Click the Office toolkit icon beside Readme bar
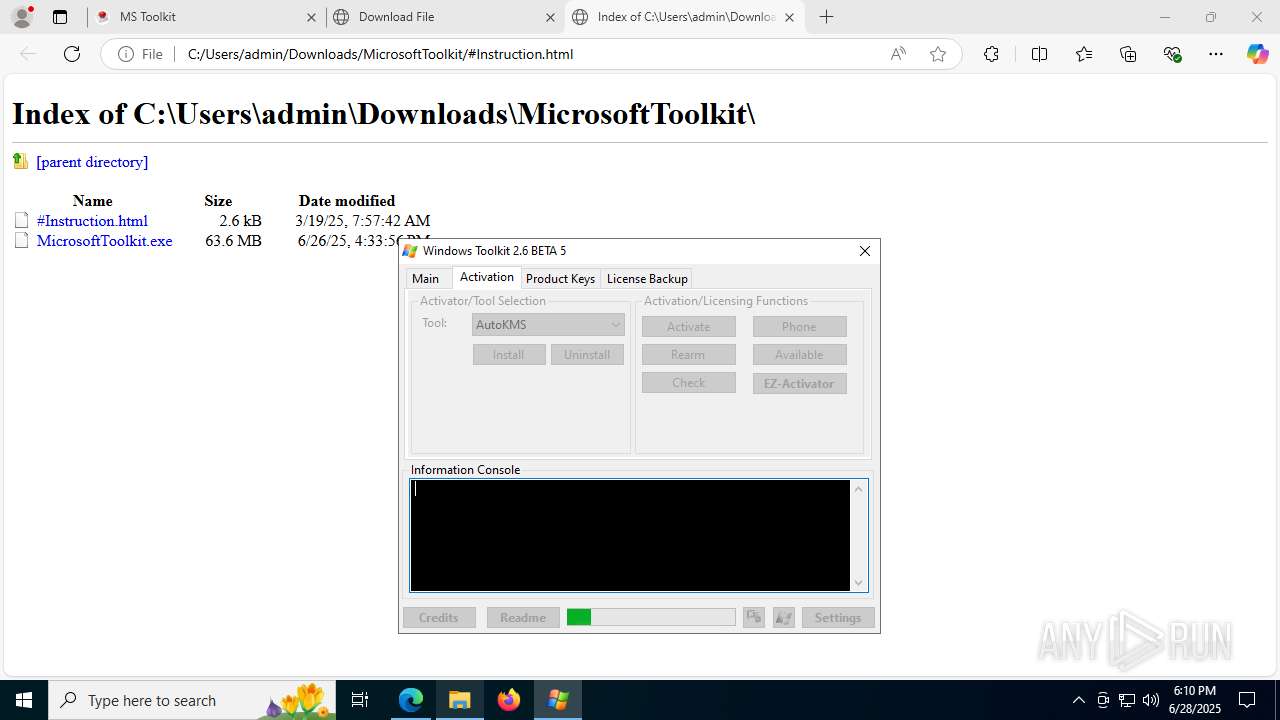 coord(754,618)
